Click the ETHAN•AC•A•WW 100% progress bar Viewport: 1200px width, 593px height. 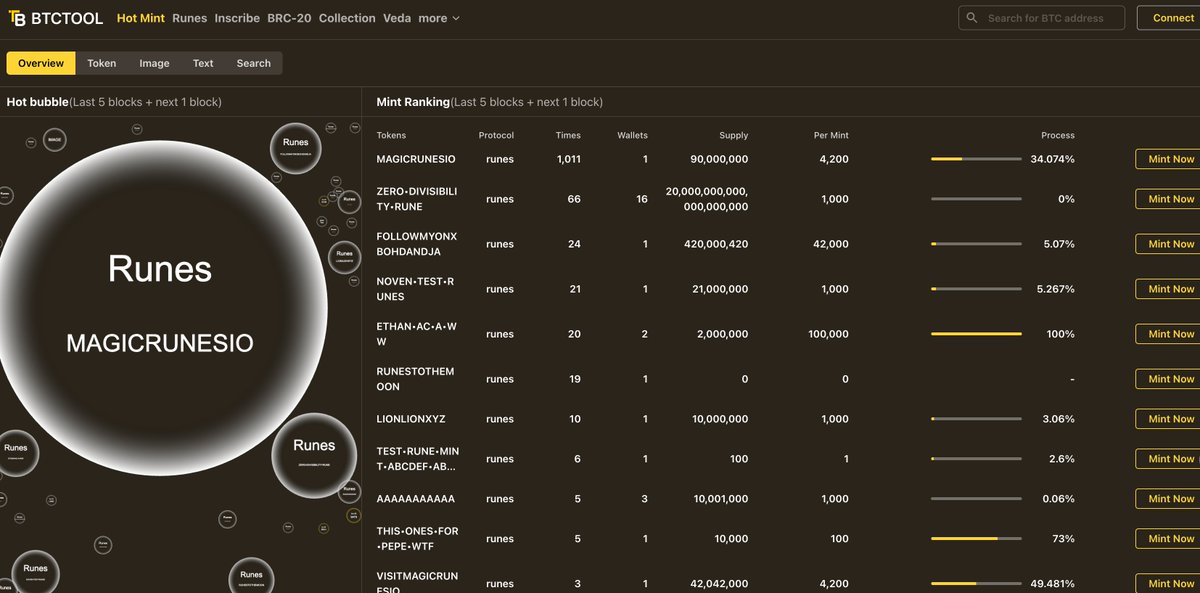(976, 334)
